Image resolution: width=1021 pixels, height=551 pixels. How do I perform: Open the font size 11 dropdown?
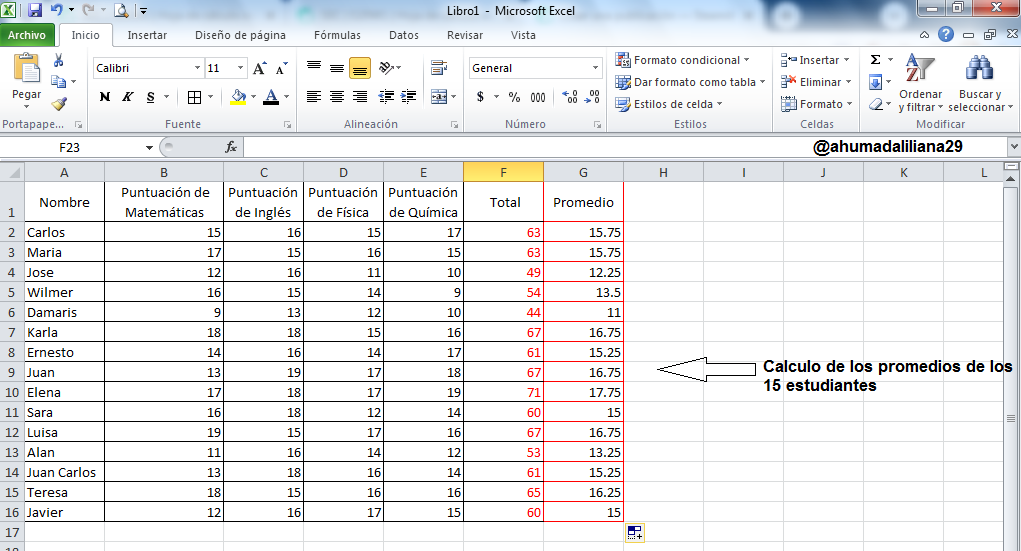point(240,68)
